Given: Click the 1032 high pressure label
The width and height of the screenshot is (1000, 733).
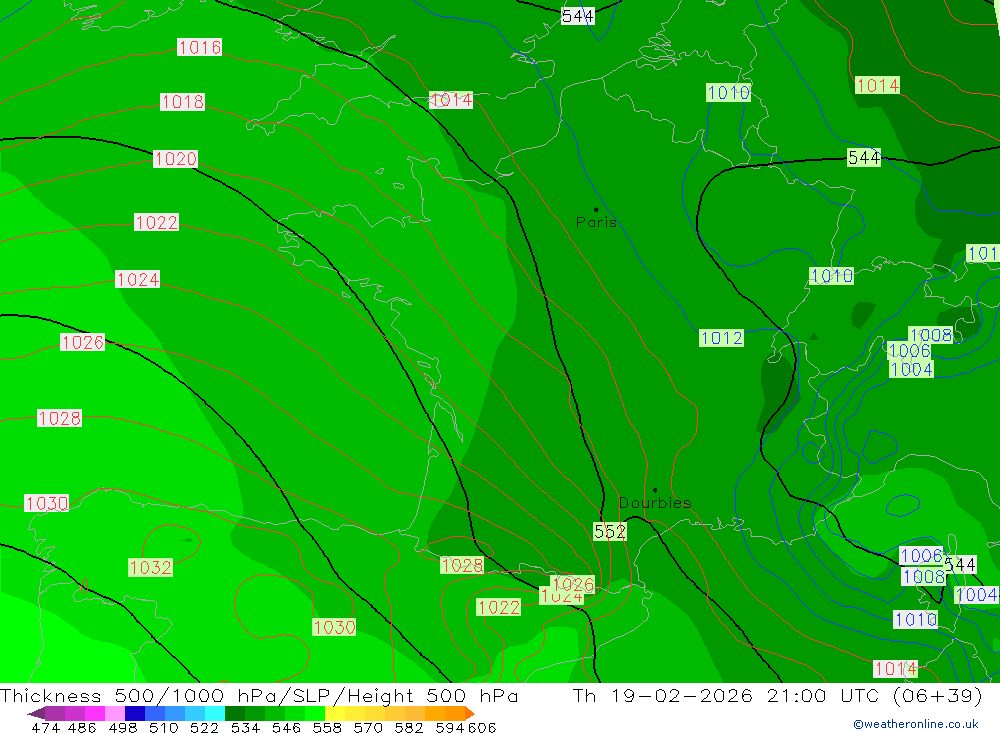Looking at the screenshot, I should click(x=151, y=567).
